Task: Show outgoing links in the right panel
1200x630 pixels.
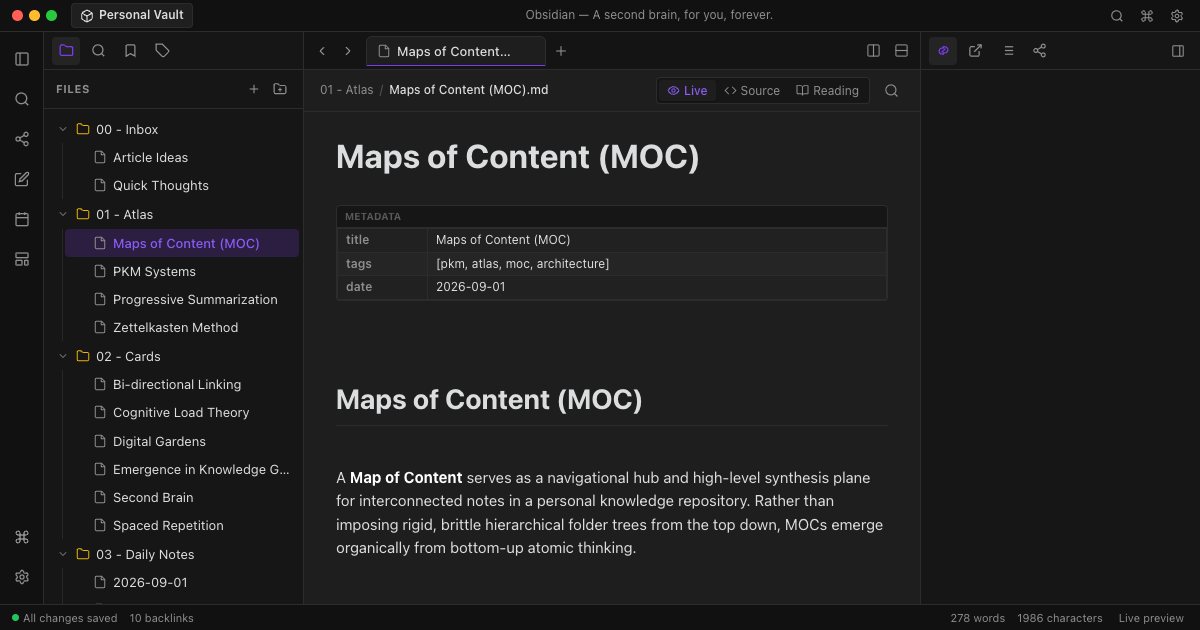Action: pyautogui.click(x=975, y=51)
